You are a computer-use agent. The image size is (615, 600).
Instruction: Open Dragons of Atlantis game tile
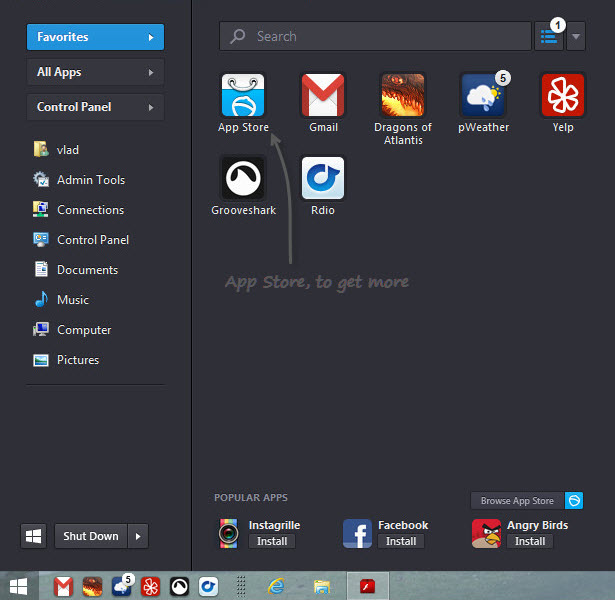[403, 95]
